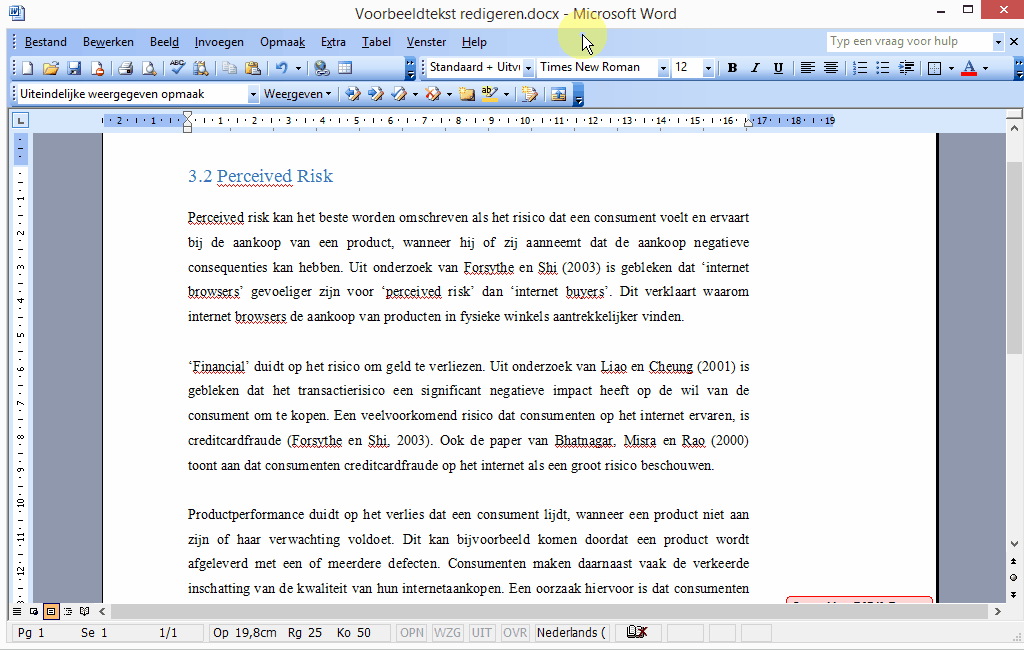Screen dimensions: 1024x650
Task: Select the print layout view button
Action: [x=51, y=611]
